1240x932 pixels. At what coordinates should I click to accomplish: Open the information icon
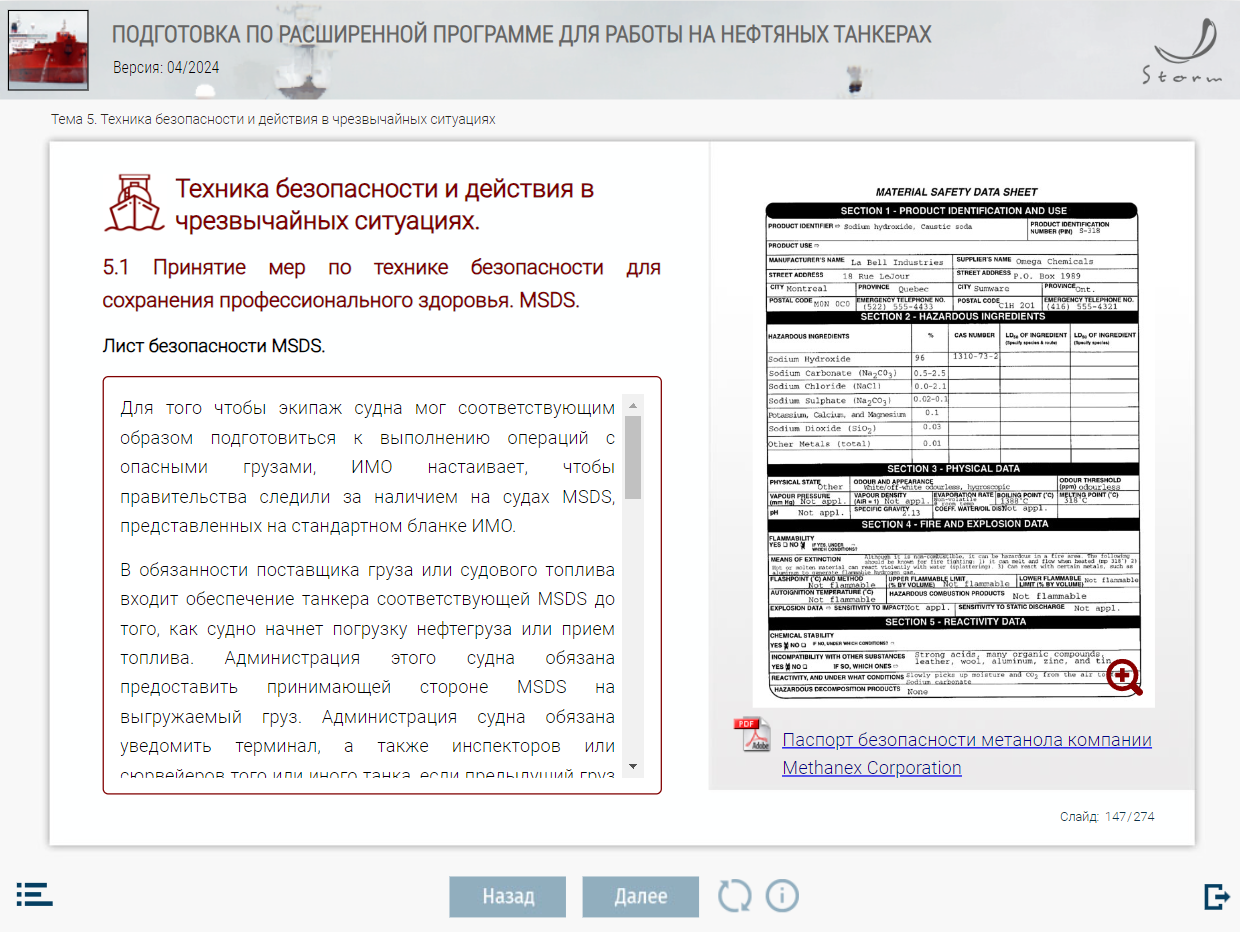[x=782, y=895]
